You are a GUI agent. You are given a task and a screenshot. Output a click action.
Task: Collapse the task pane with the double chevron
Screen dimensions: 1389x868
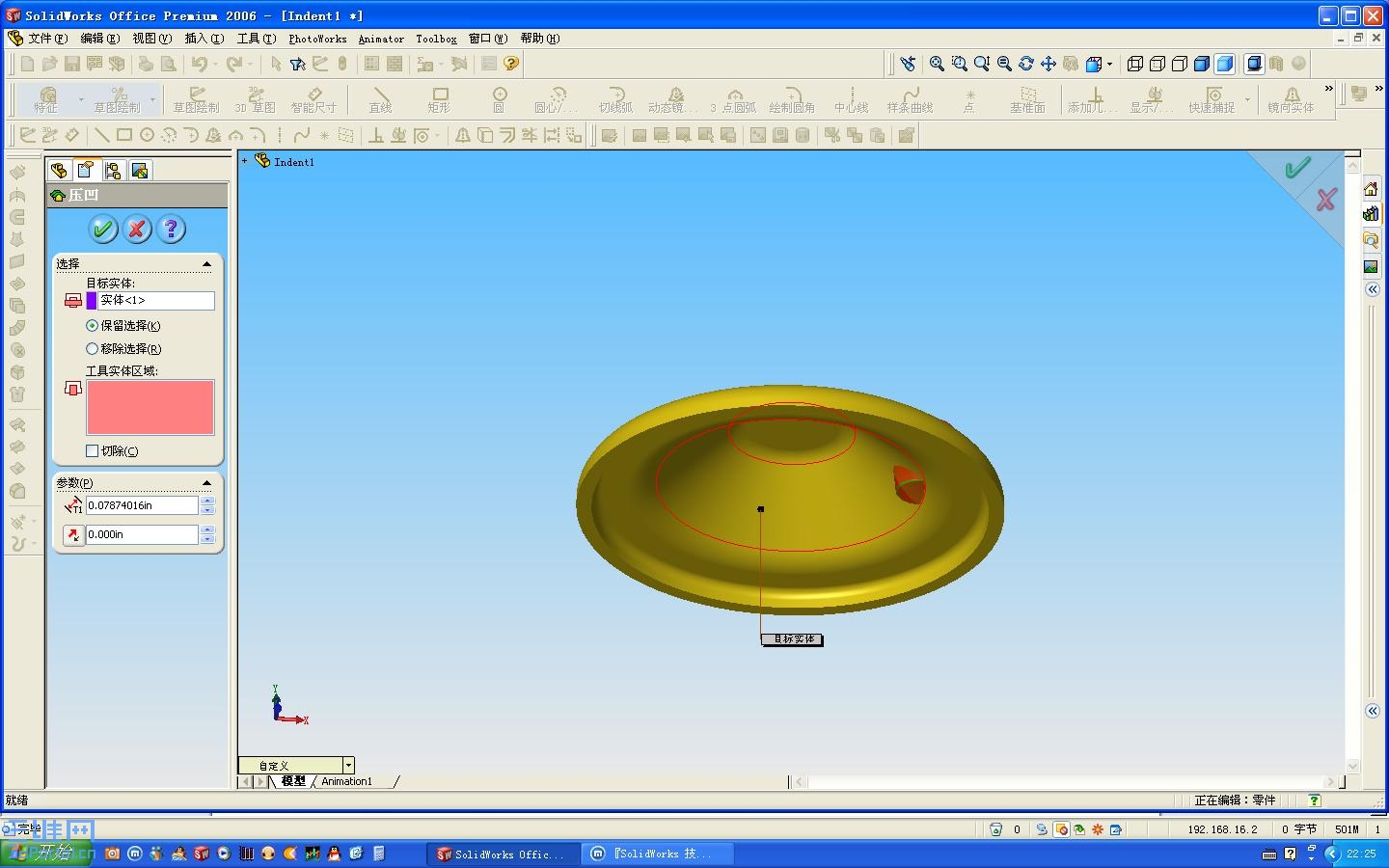pos(1372,289)
